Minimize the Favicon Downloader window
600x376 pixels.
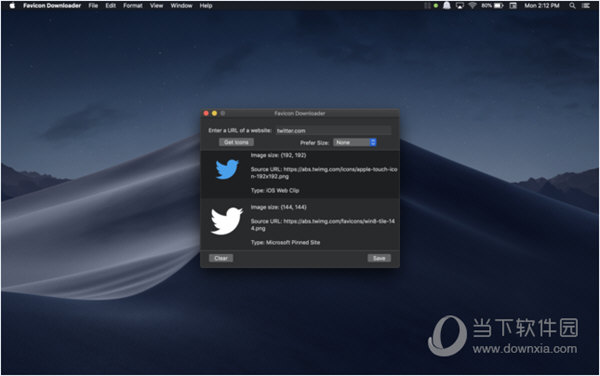coord(214,113)
